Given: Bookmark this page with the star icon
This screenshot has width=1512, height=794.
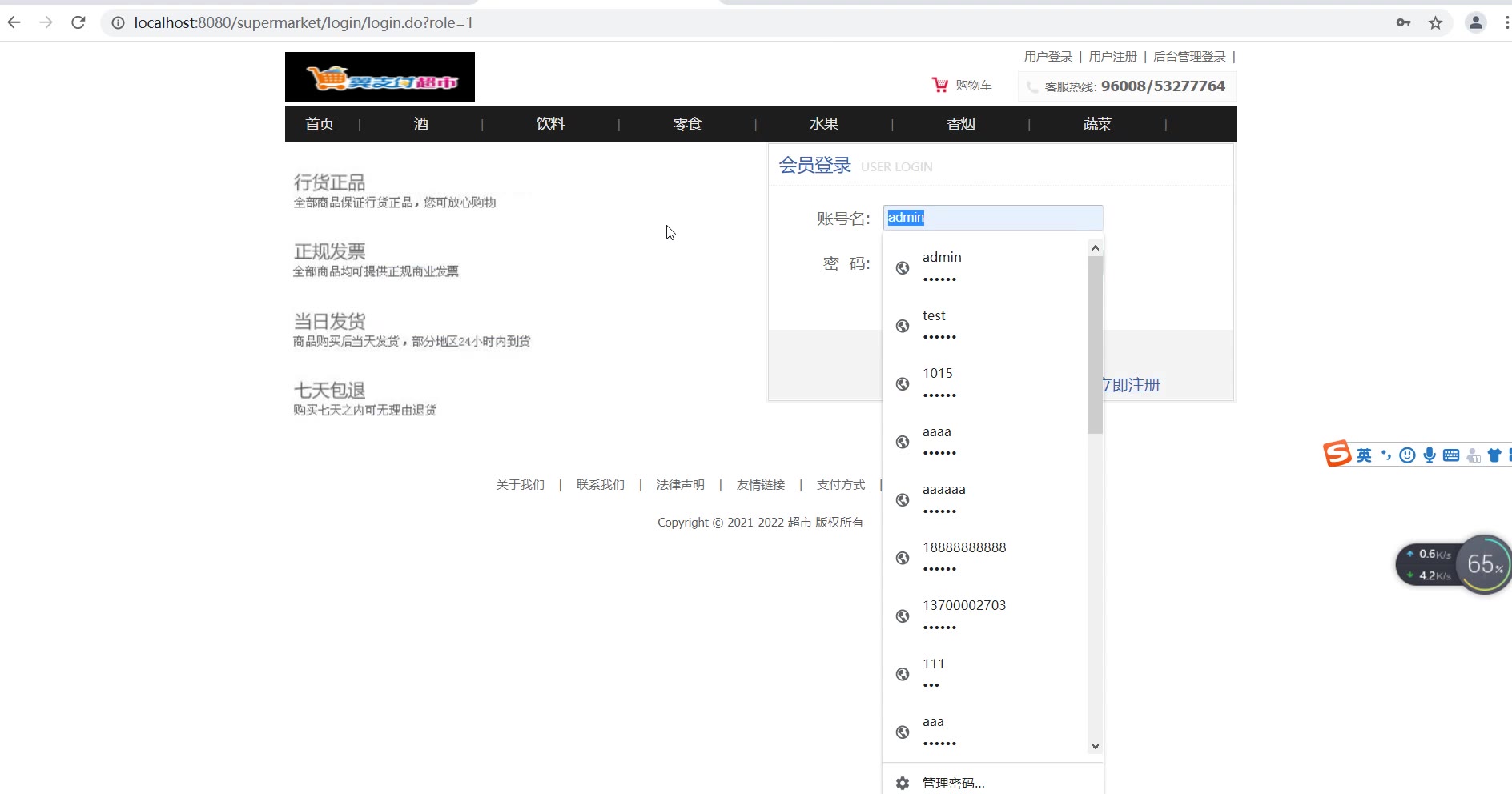Looking at the screenshot, I should pyautogui.click(x=1435, y=22).
